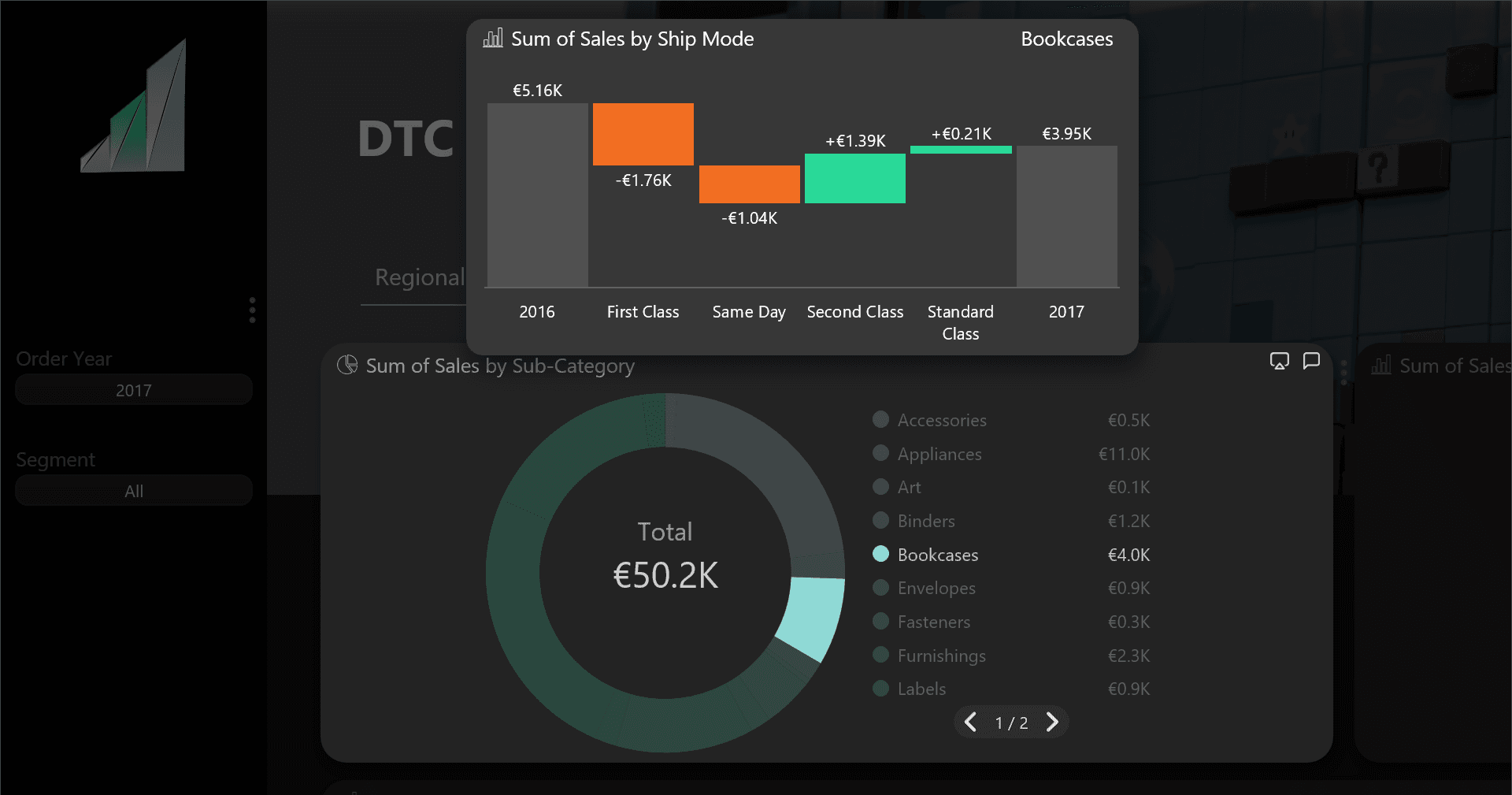Viewport: 1512px width, 795px height.
Task: Click the green Second Class waterfall bar
Action: [854, 178]
